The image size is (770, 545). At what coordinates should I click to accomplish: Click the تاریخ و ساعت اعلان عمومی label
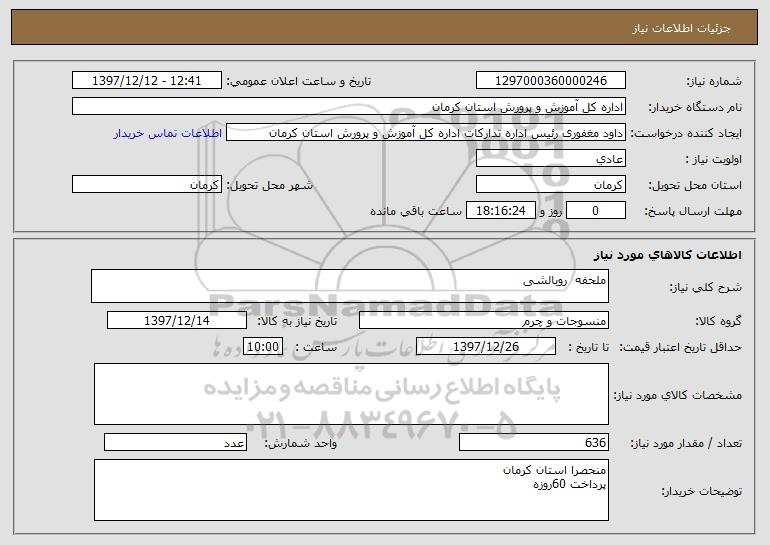tap(299, 82)
